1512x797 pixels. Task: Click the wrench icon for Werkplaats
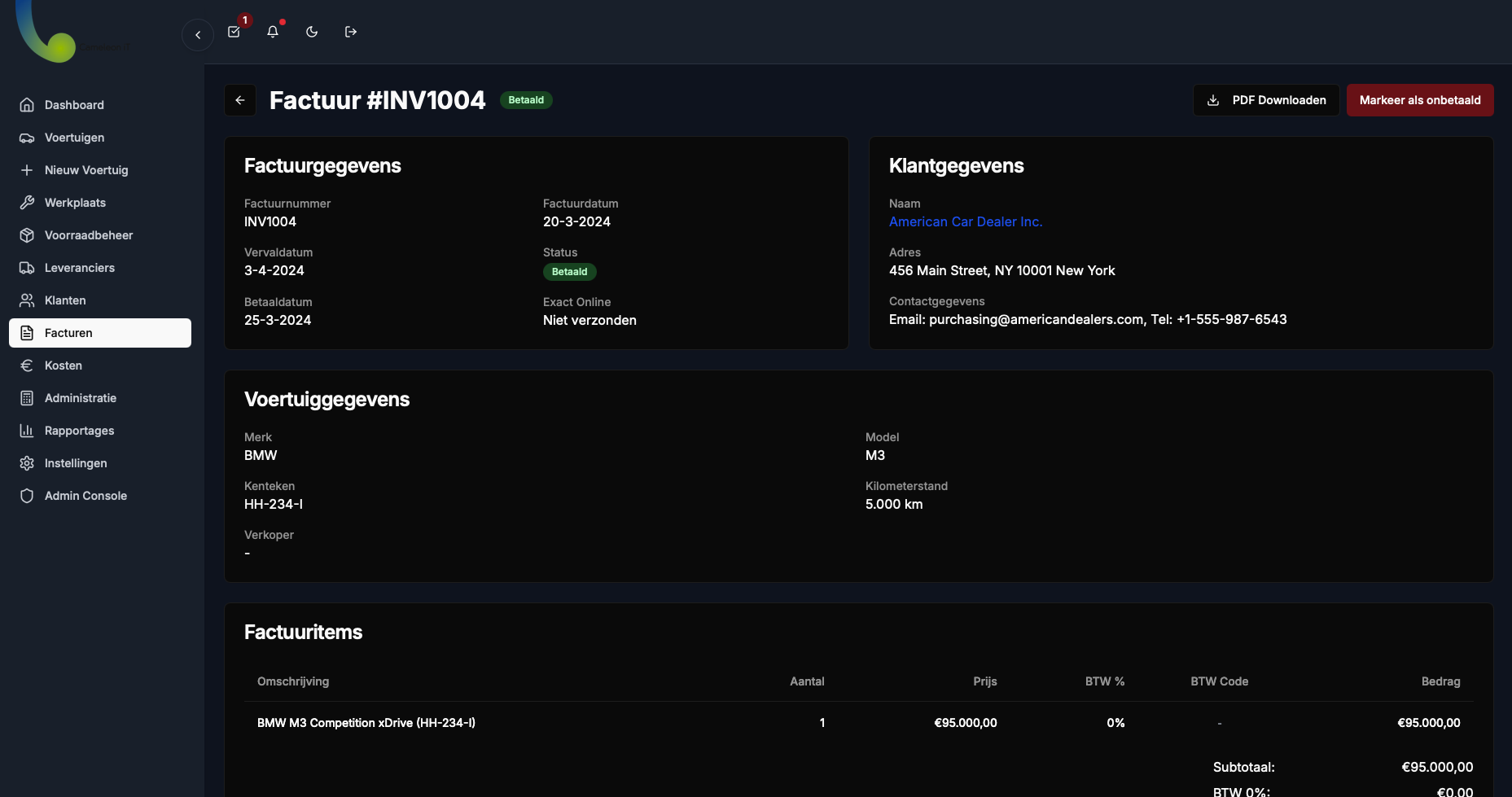[27, 203]
